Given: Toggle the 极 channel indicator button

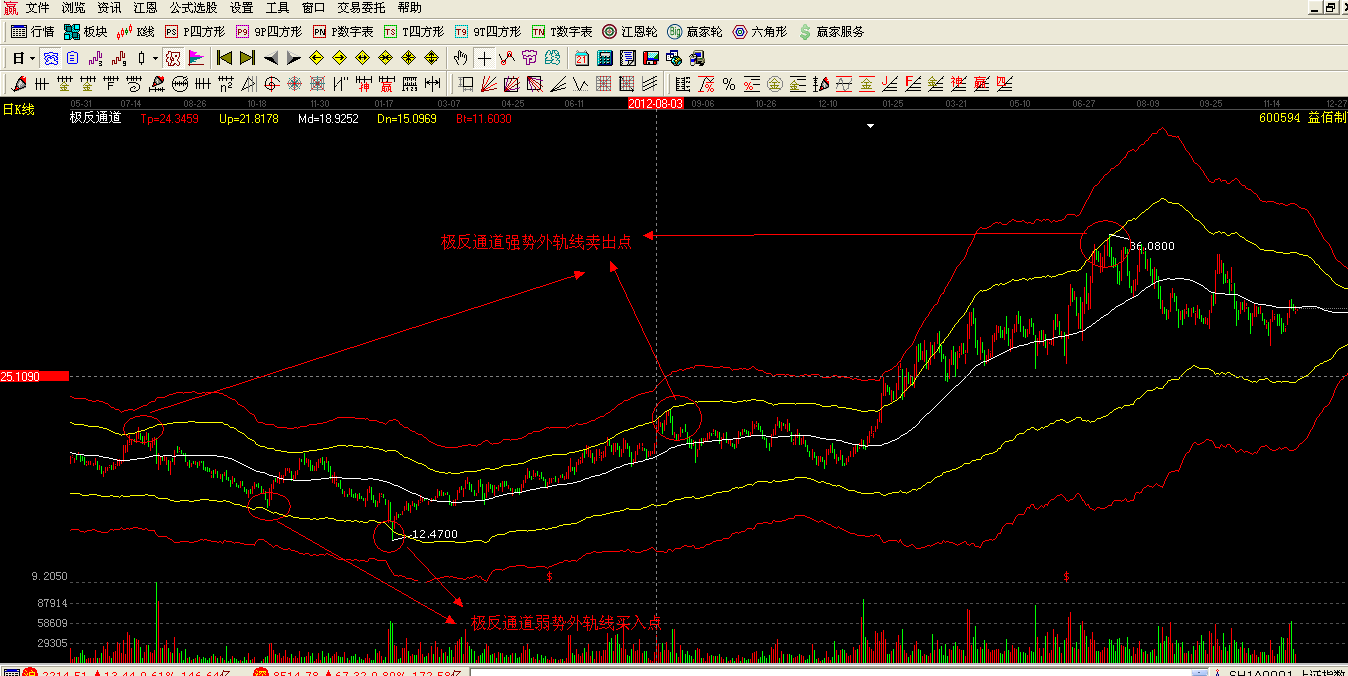Looking at the screenshot, I should click(173, 58).
